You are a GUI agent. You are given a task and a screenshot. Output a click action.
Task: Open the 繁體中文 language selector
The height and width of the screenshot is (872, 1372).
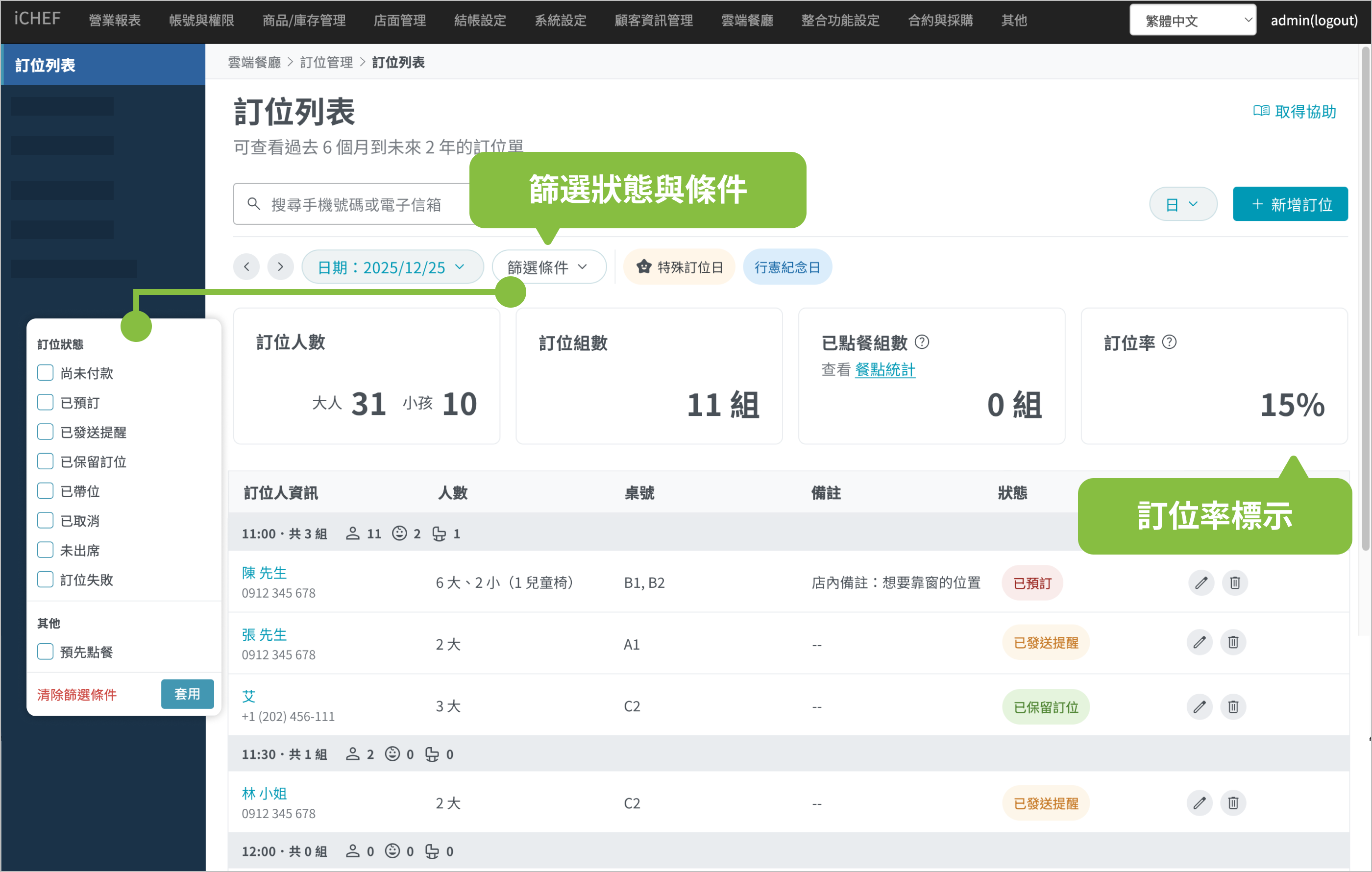click(x=1192, y=21)
